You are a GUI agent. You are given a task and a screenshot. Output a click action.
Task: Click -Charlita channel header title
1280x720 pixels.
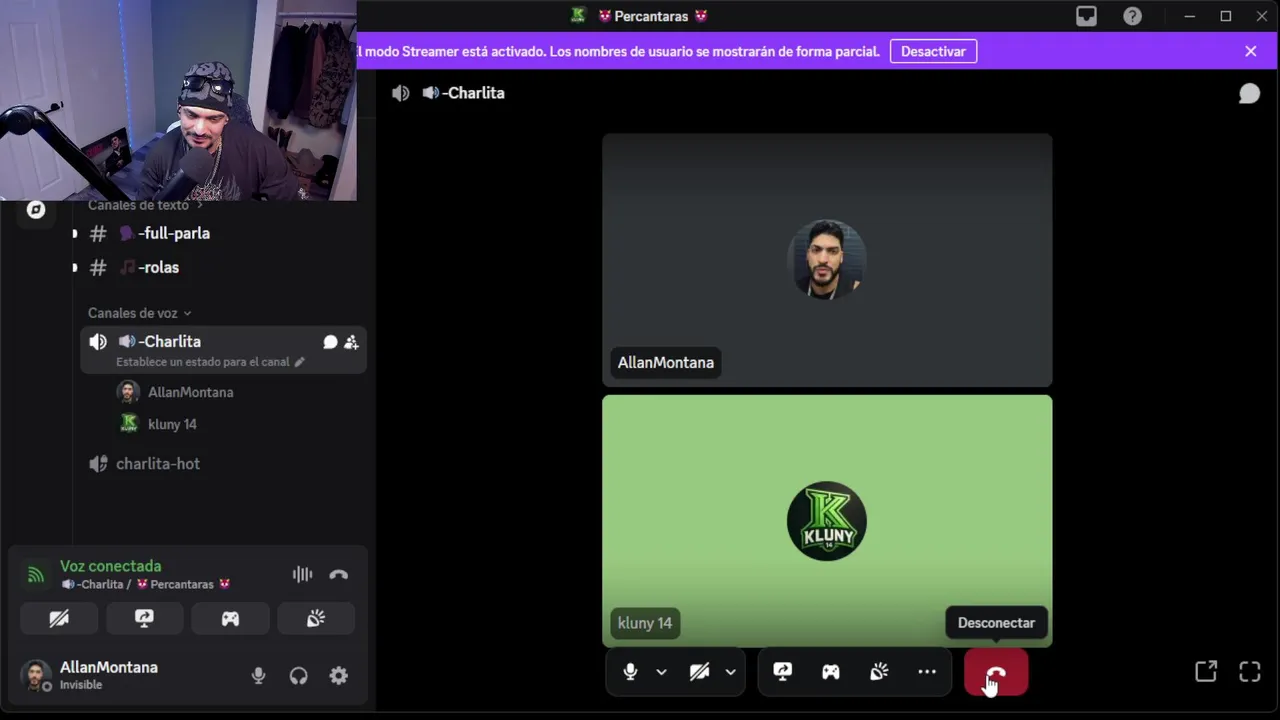pos(464,93)
